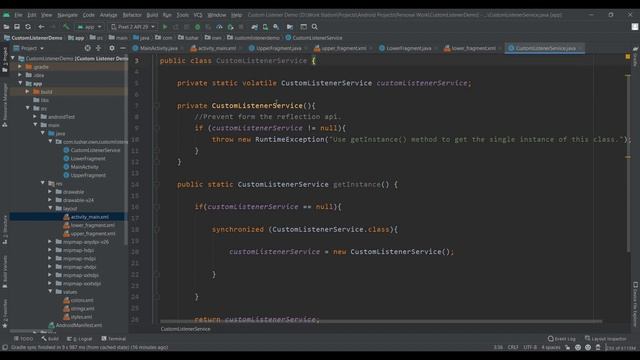640x360 pixels.
Task: Expand the .idea folder
Action: click(20, 75)
